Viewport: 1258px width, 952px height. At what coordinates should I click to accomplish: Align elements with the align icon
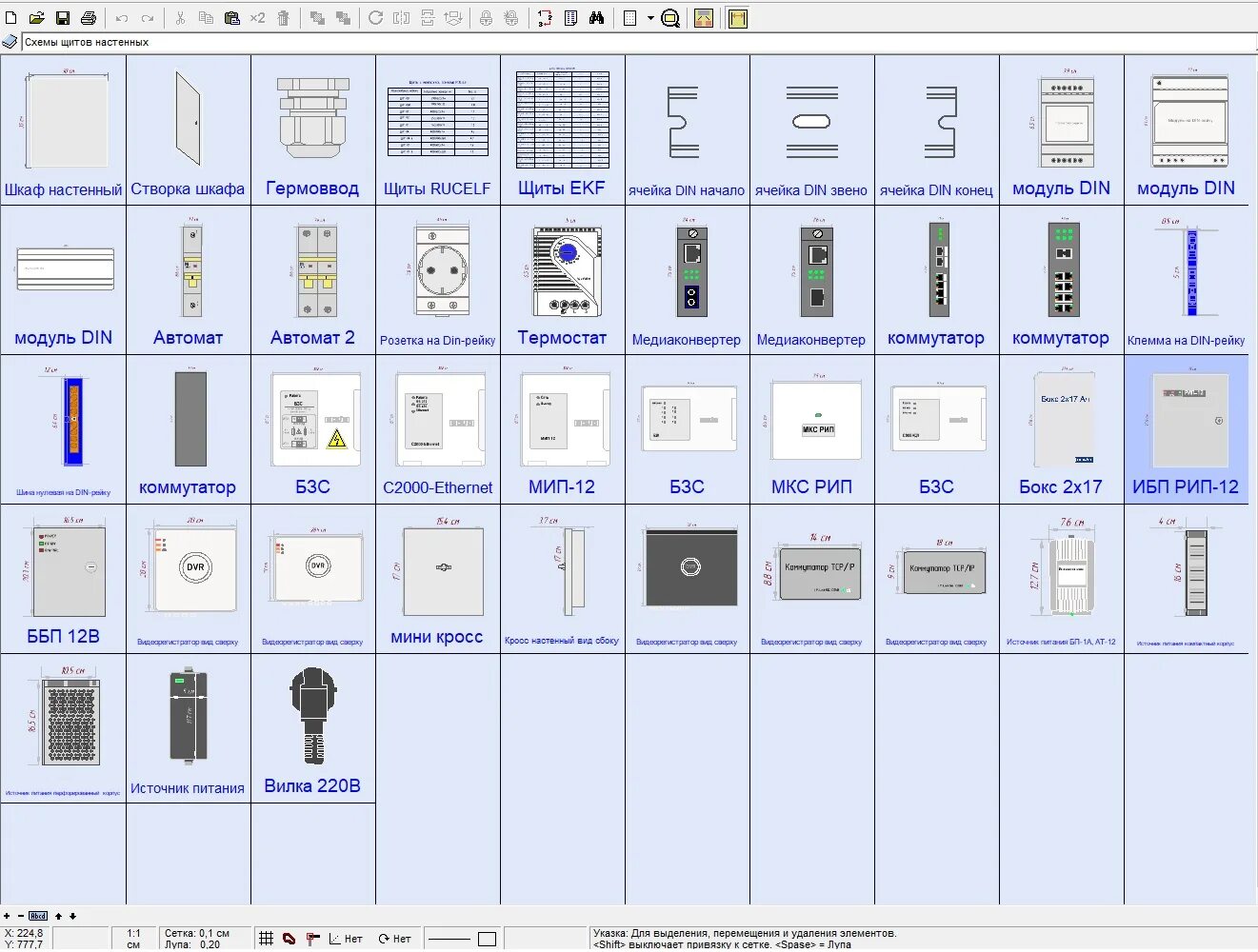(453, 18)
